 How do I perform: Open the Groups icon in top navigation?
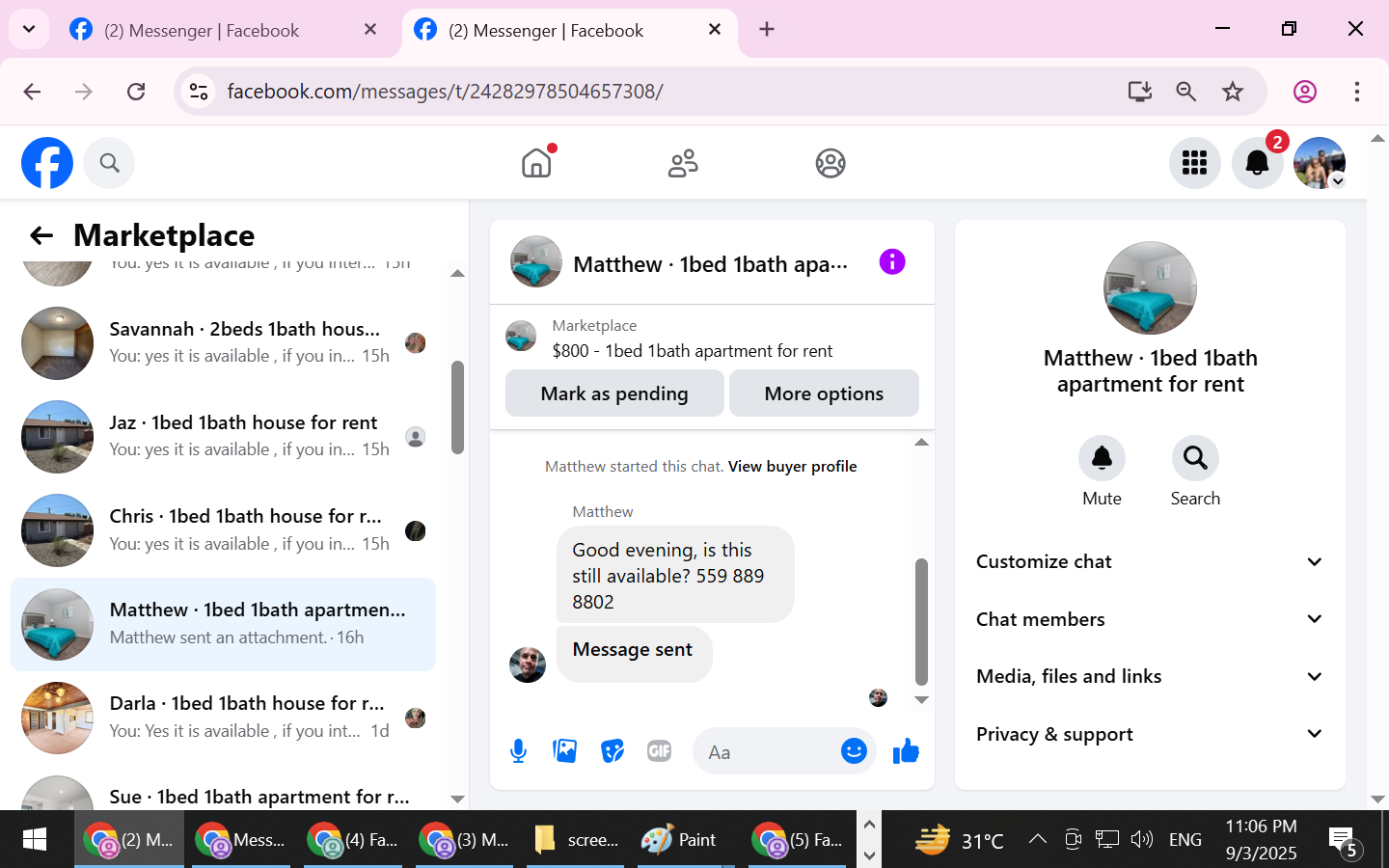(831, 163)
